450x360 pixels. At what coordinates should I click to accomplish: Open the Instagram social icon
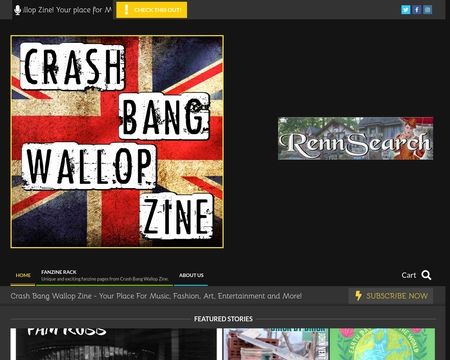(428, 10)
